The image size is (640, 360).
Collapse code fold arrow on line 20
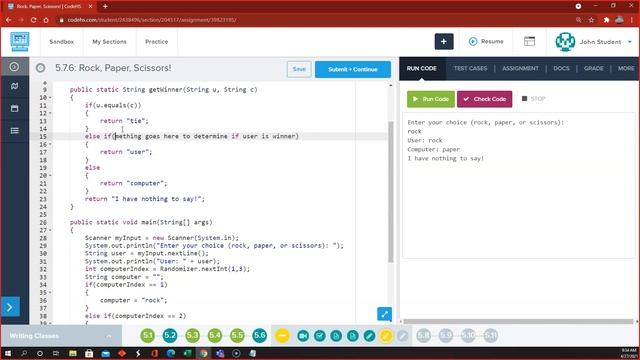click(x=50, y=176)
